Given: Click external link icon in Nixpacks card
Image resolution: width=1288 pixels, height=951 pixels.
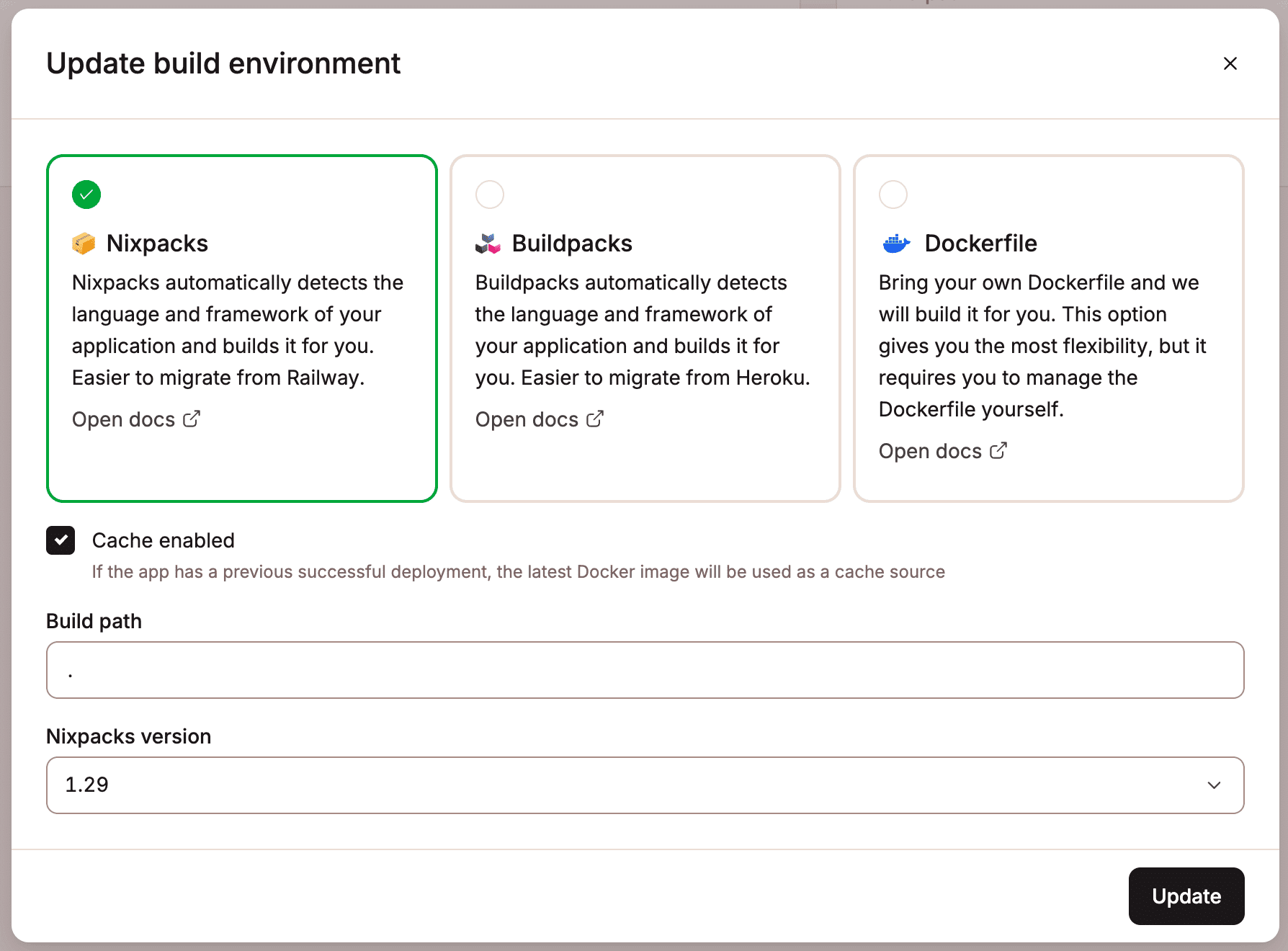Looking at the screenshot, I should point(192,419).
